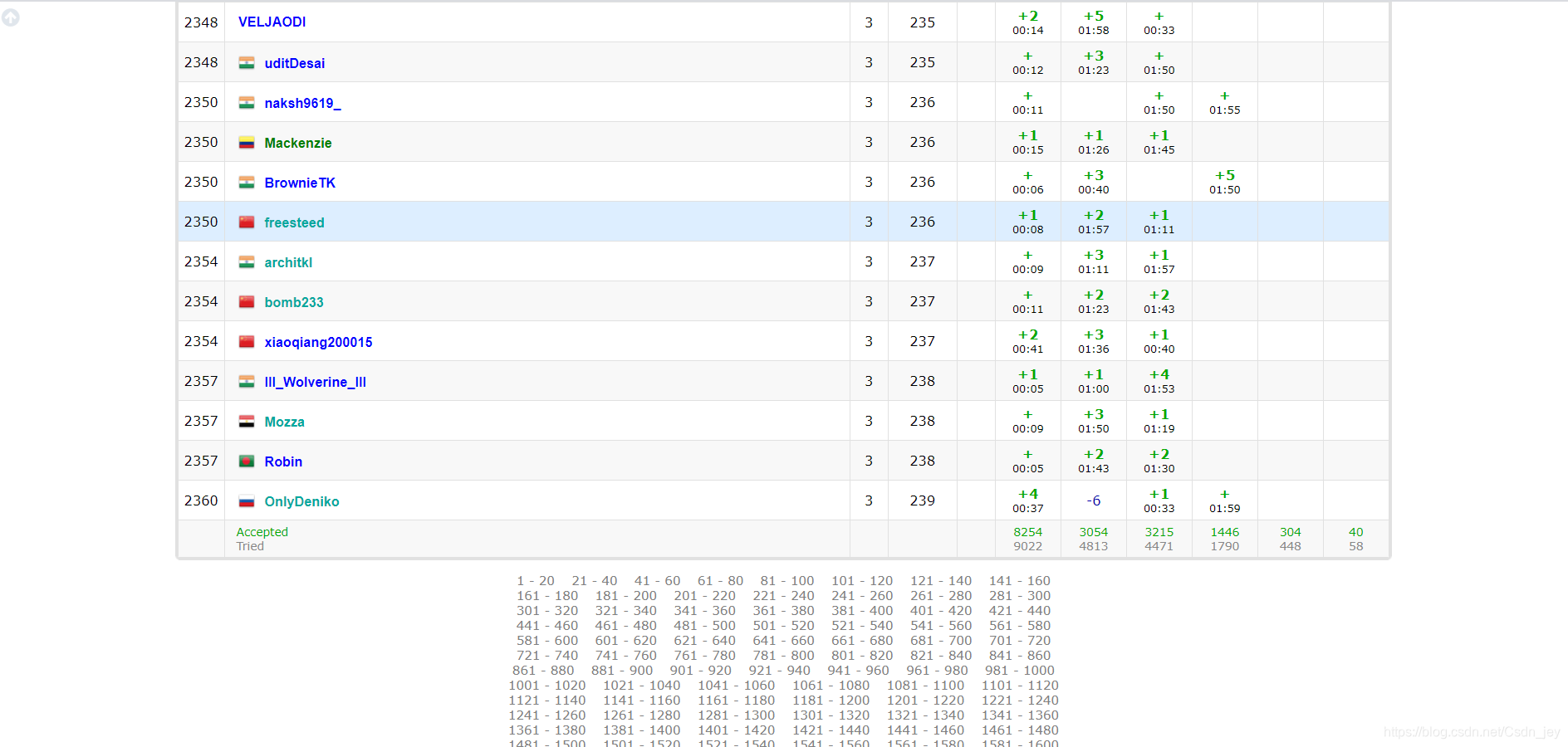The image size is (1568, 747).
Task: Go to standings page 1361 - 1380
Action: tap(546, 730)
